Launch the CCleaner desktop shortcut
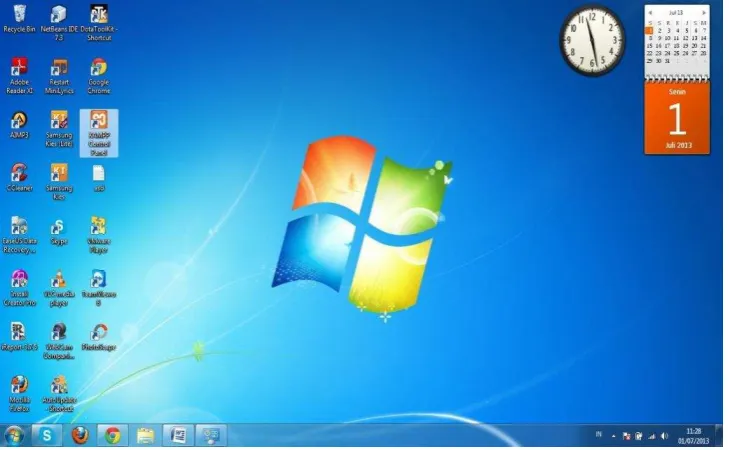729x450 pixels. pos(19,178)
